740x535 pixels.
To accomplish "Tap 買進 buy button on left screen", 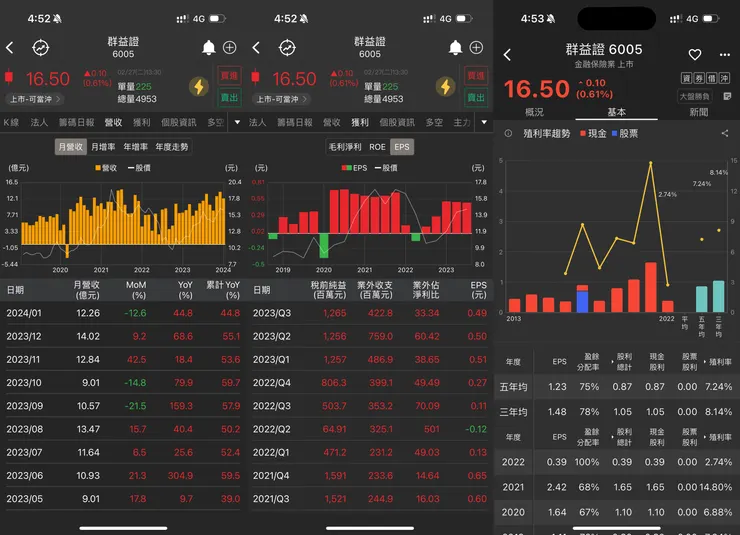I will coord(229,76).
